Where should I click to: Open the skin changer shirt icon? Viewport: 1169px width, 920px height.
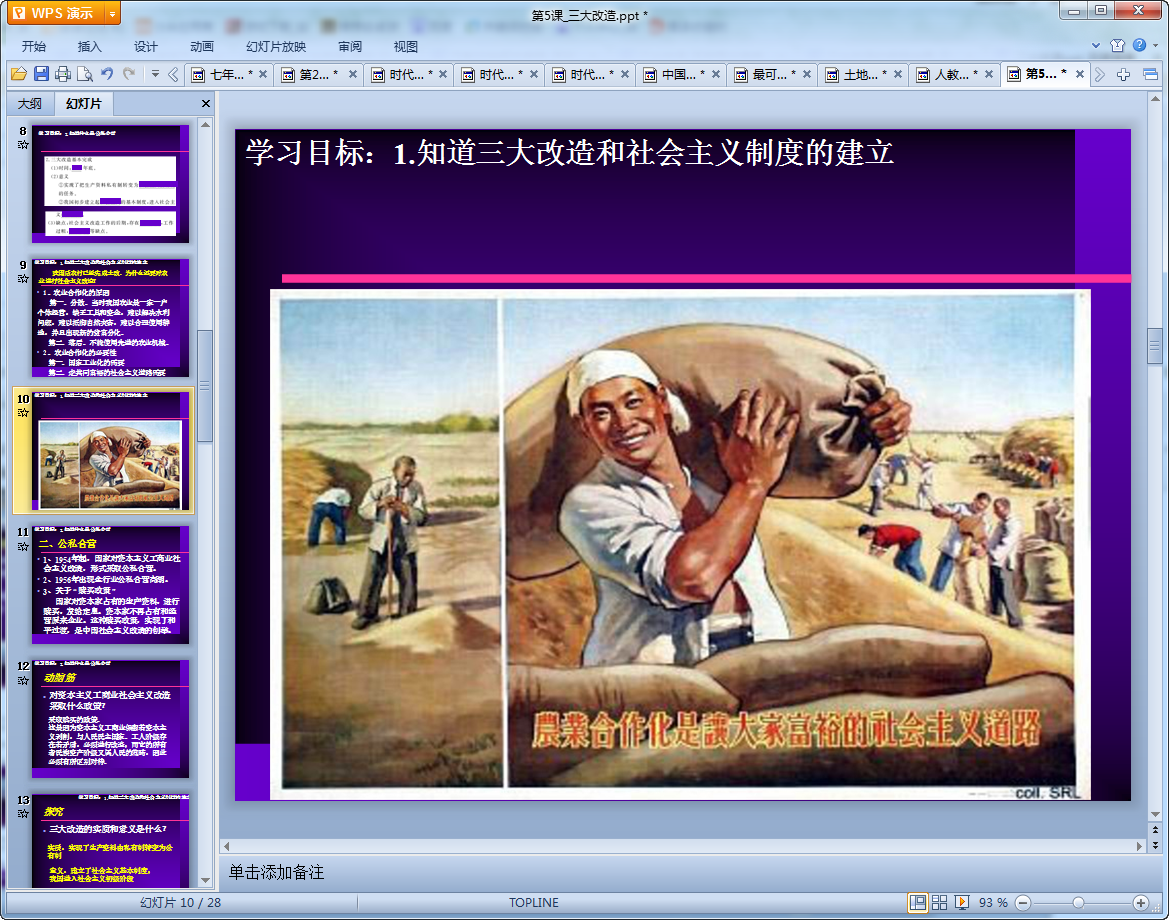point(1117,45)
